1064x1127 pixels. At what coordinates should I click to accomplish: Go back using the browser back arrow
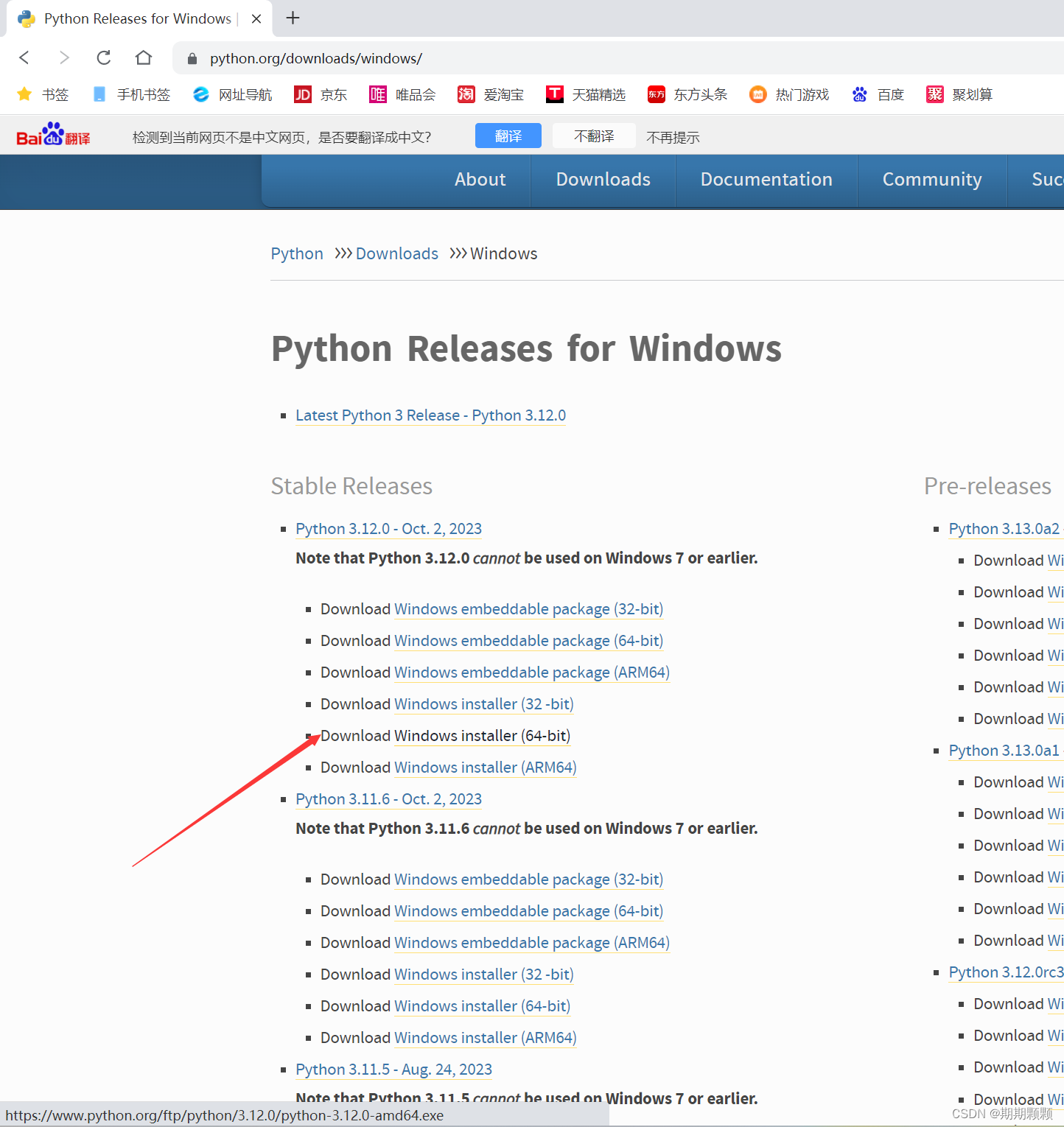[x=24, y=57]
